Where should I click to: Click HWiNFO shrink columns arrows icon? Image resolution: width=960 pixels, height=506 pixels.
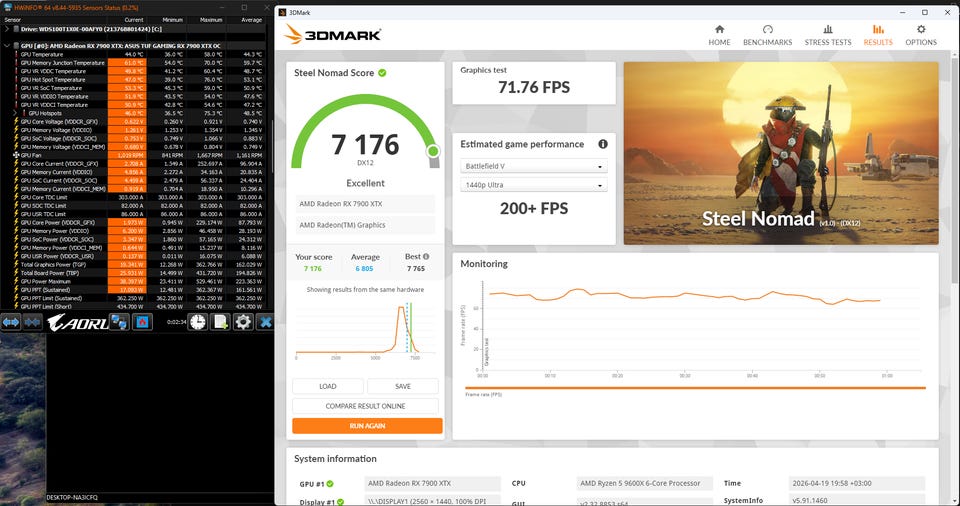point(32,322)
